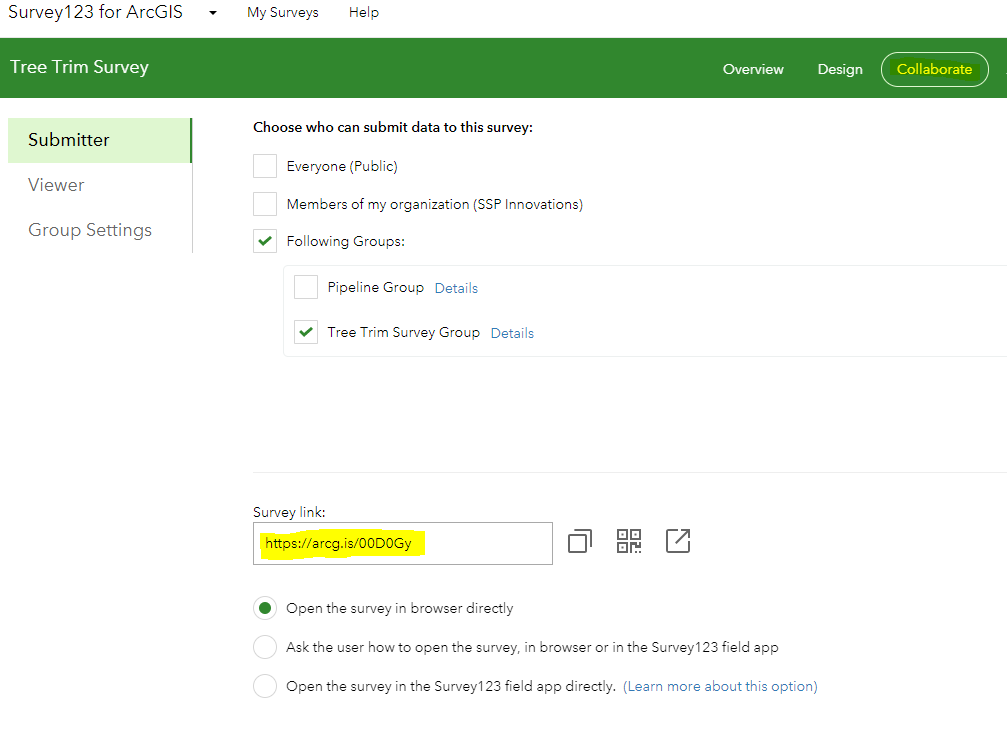Copy the survey link using copy icon
1007x754 pixels.
click(580, 541)
